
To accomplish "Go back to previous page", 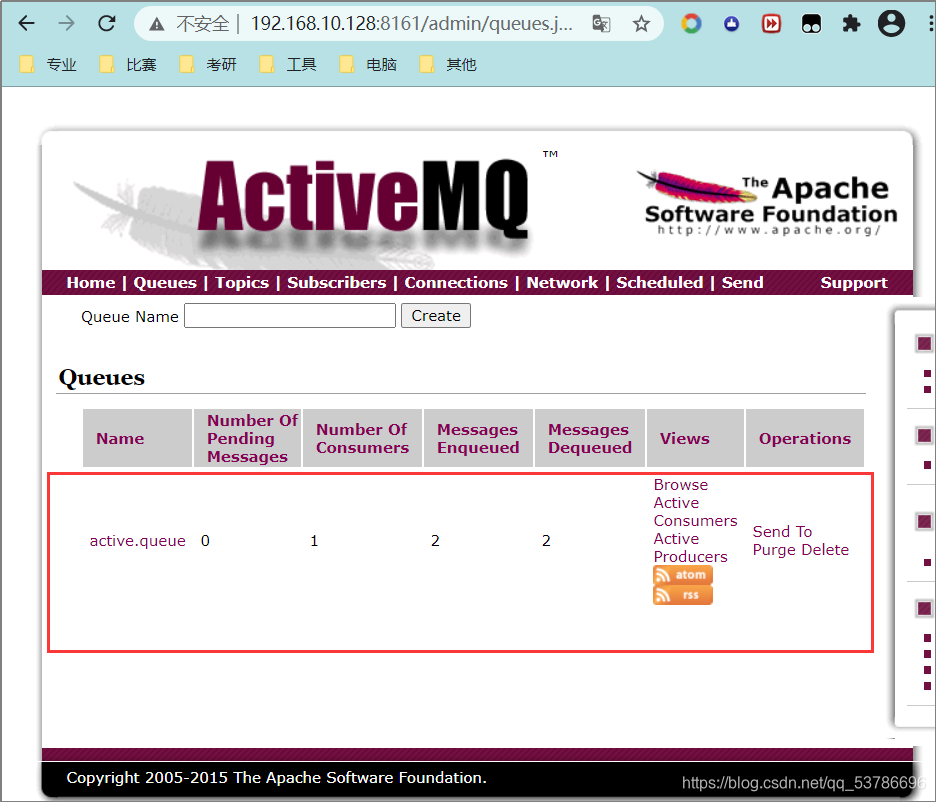I will (x=27, y=23).
